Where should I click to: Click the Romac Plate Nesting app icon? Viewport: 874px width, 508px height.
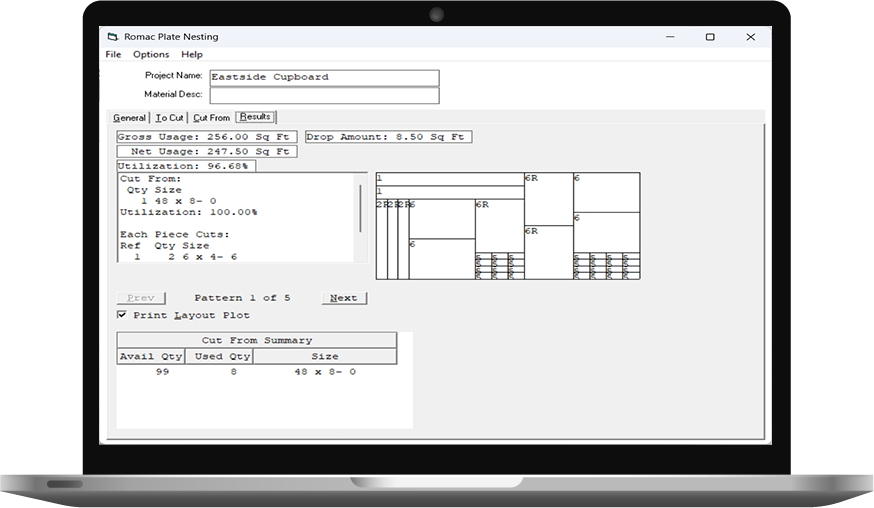(113, 37)
